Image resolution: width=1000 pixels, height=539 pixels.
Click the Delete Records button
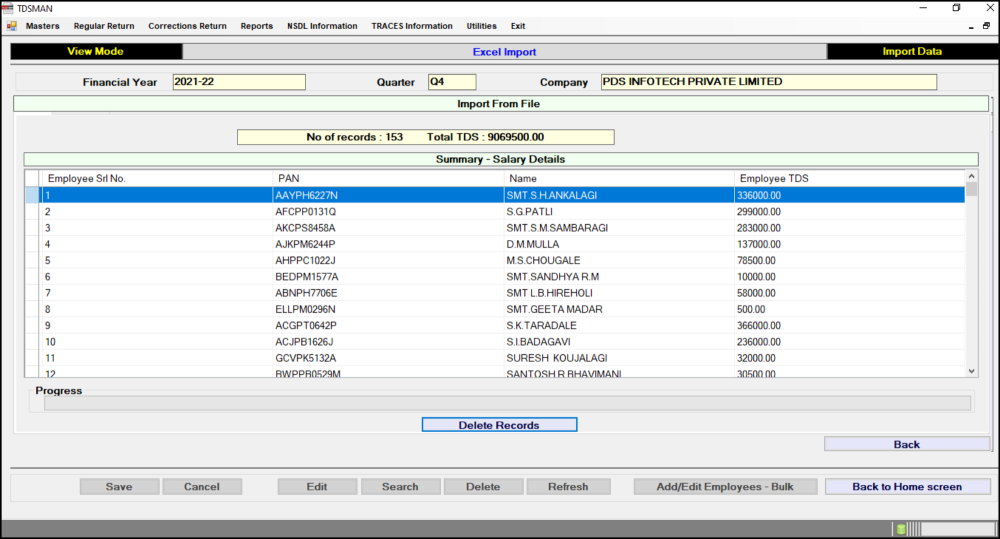[x=499, y=425]
